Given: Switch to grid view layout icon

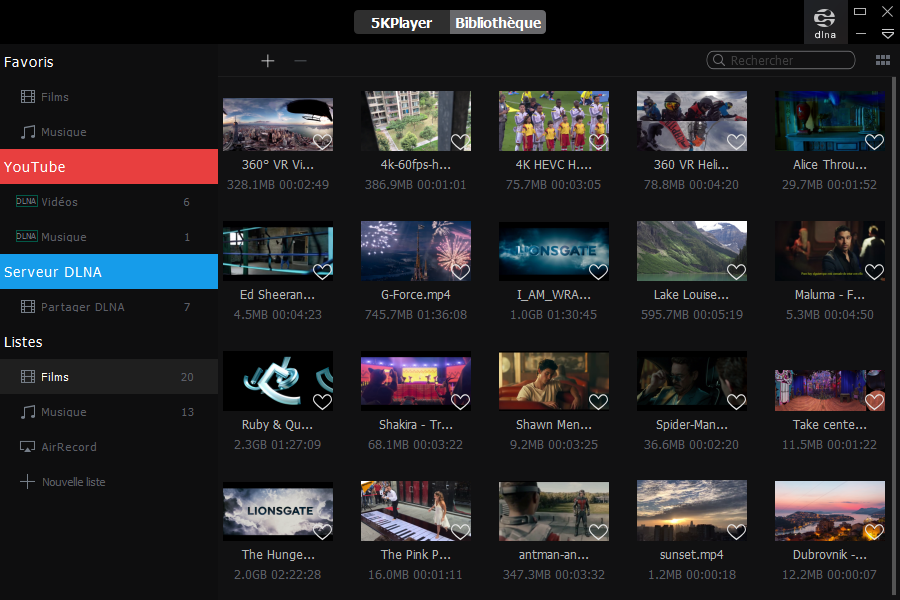Looking at the screenshot, I should pos(883,60).
